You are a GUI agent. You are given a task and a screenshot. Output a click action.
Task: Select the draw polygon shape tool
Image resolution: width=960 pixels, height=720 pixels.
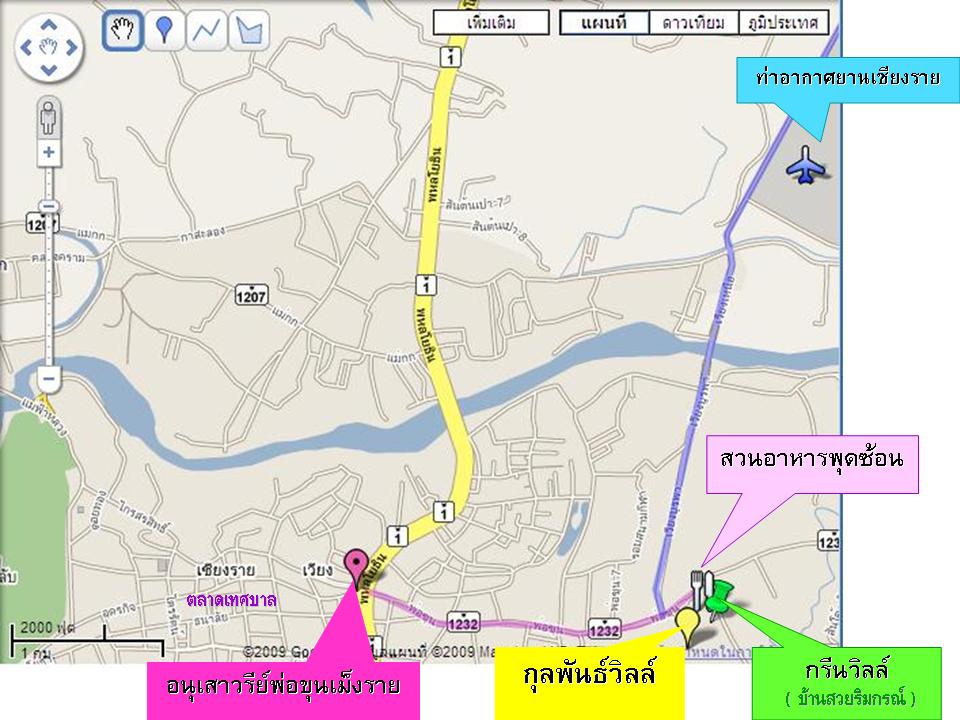coord(249,30)
